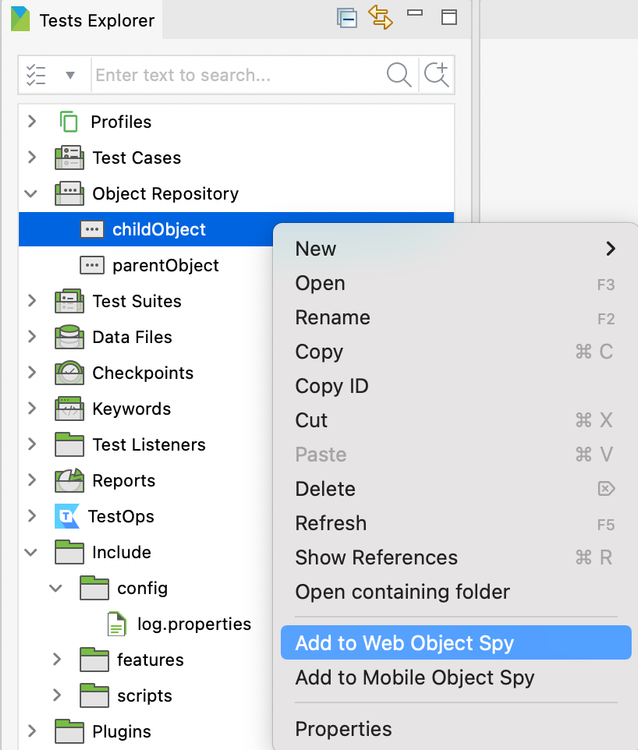Select Rename from the context menu

tap(332, 318)
